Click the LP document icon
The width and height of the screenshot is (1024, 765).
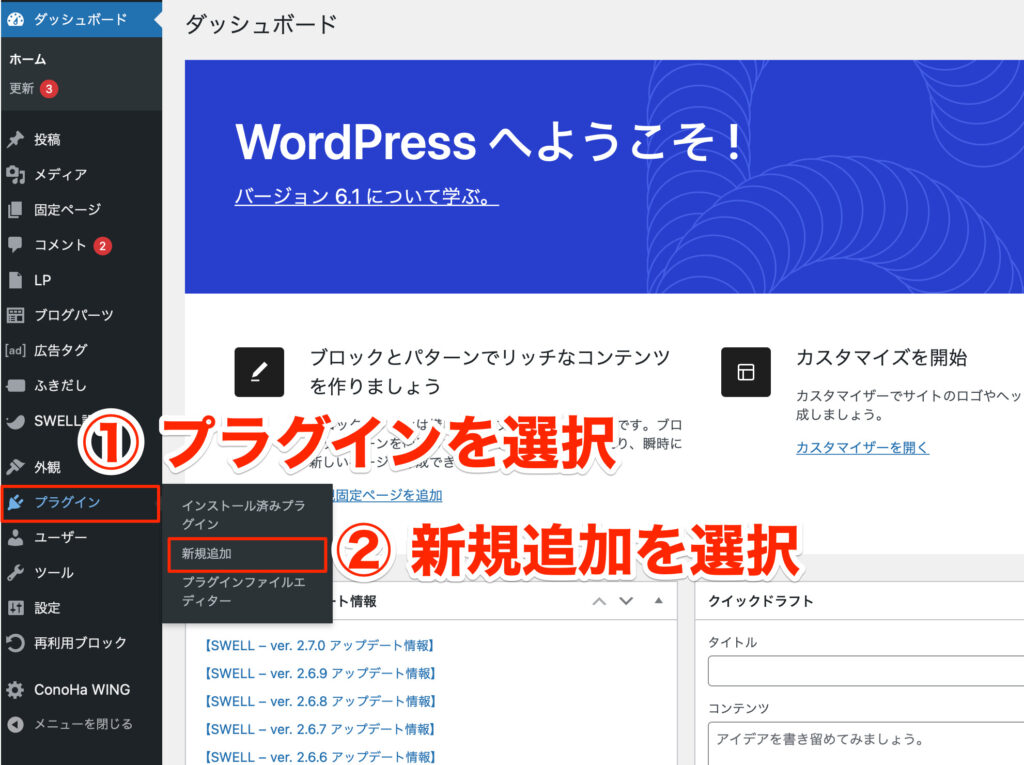(15, 280)
